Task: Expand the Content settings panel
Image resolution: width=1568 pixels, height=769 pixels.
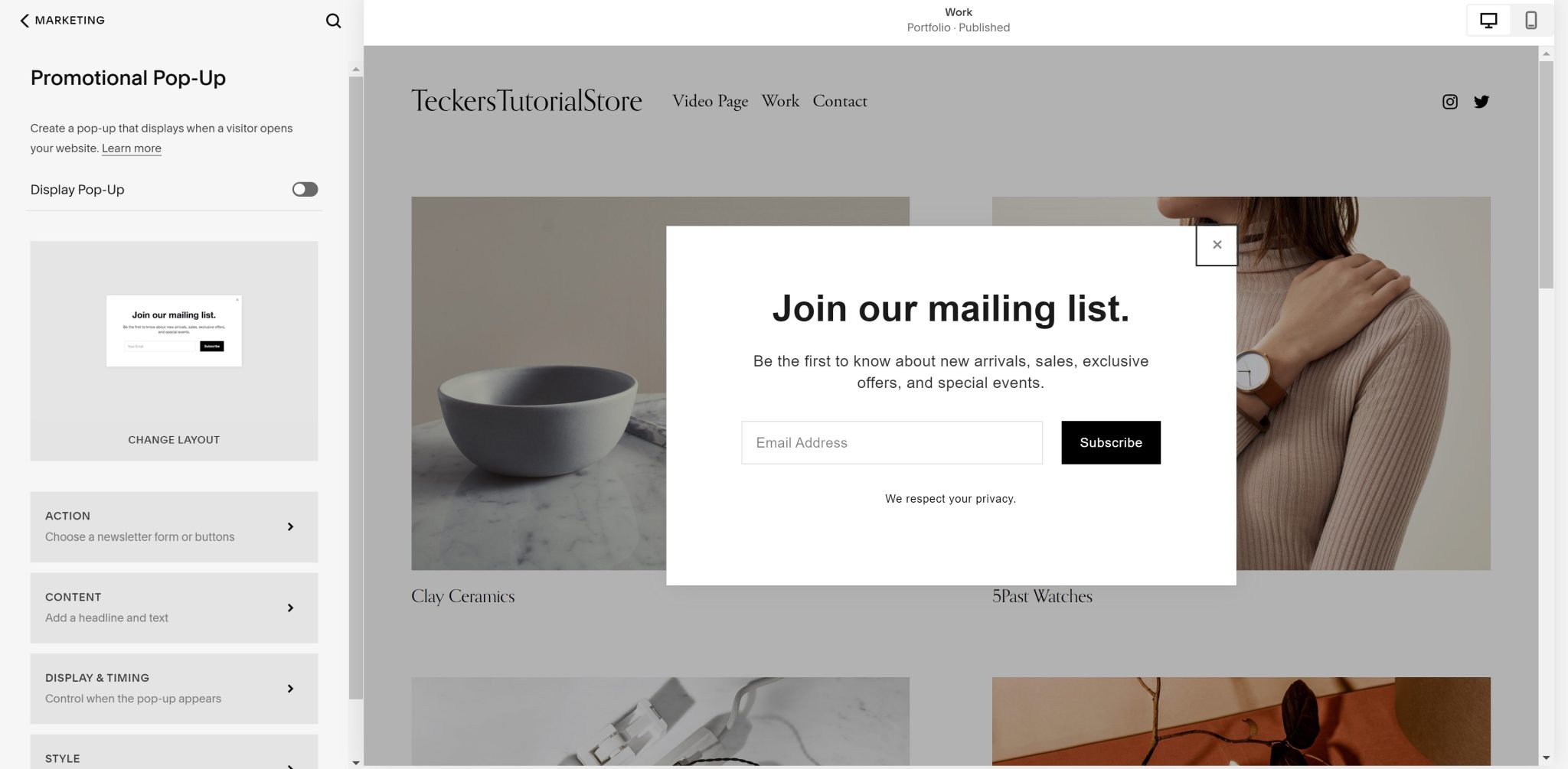Action: pos(174,608)
